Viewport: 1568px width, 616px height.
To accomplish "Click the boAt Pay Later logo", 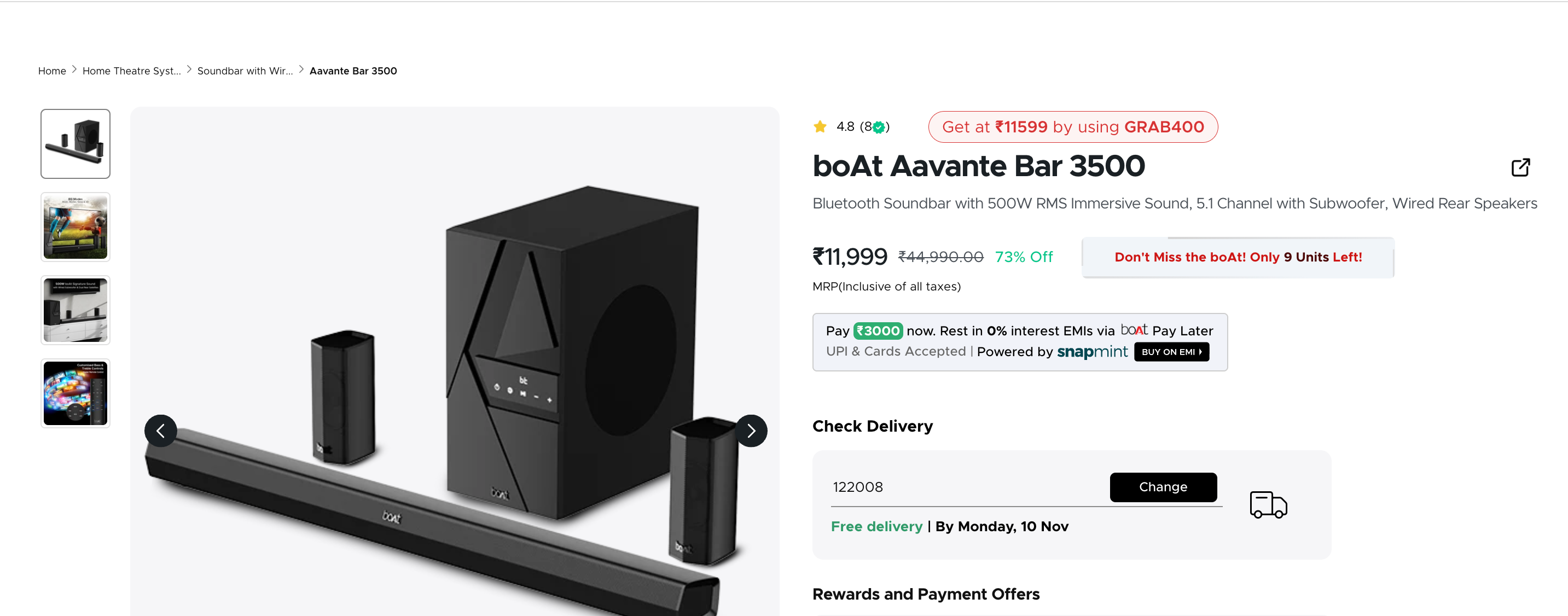I will [x=1134, y=330].
